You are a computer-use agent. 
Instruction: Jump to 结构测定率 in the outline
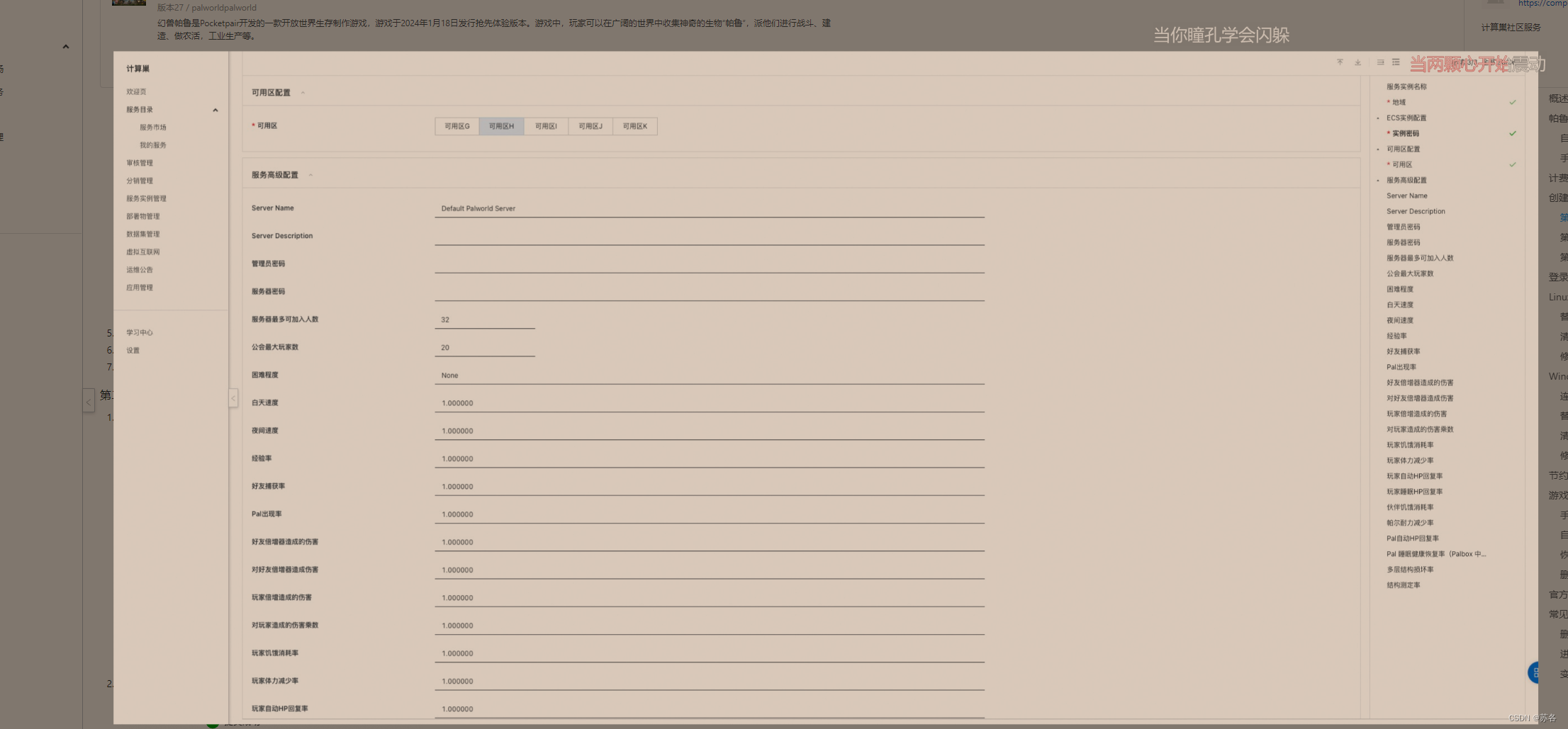(x=1404, y=586)
